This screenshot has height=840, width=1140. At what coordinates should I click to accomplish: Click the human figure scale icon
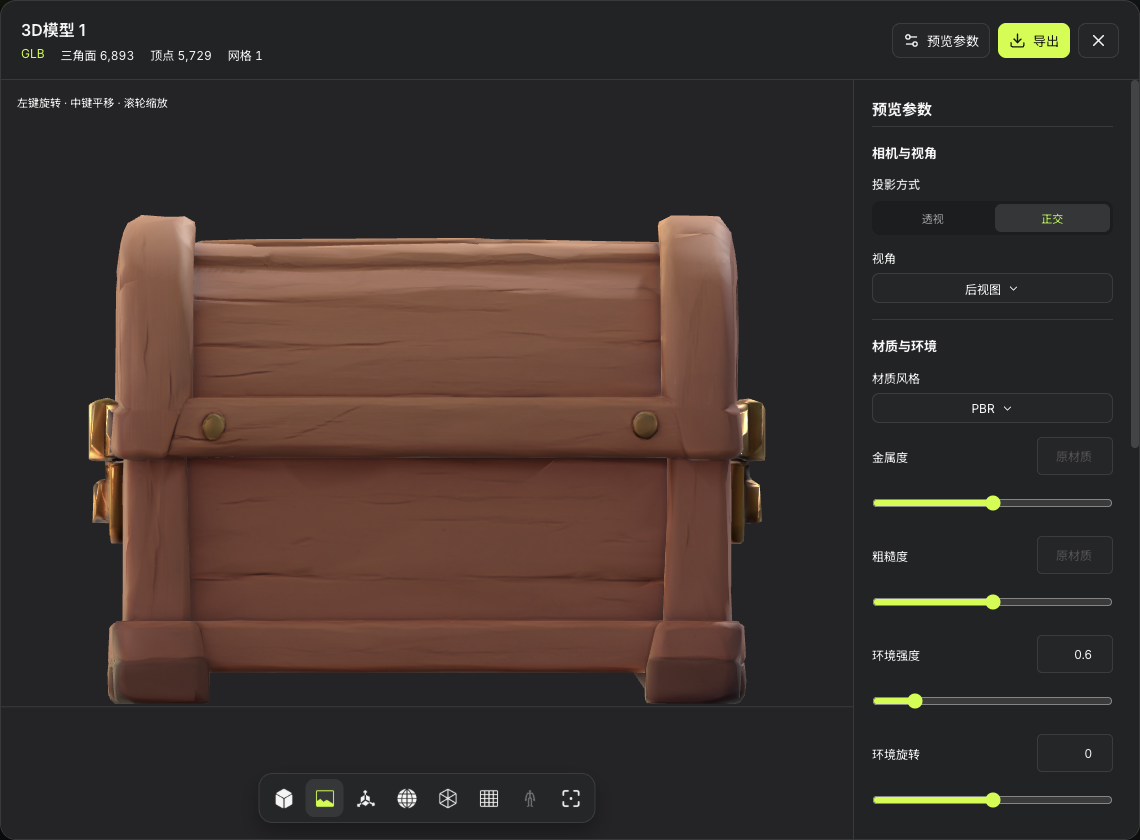coord(530,799)
